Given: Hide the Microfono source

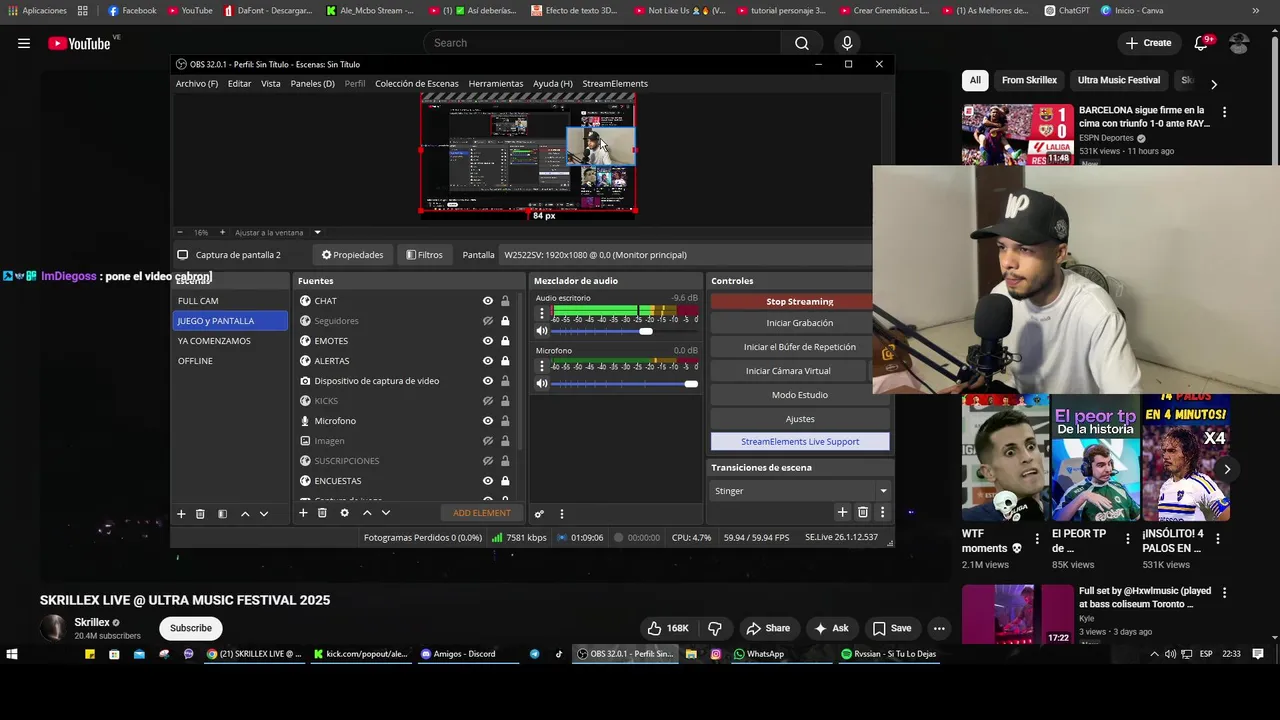Looking at the screenshot, I should coord(488,421).
